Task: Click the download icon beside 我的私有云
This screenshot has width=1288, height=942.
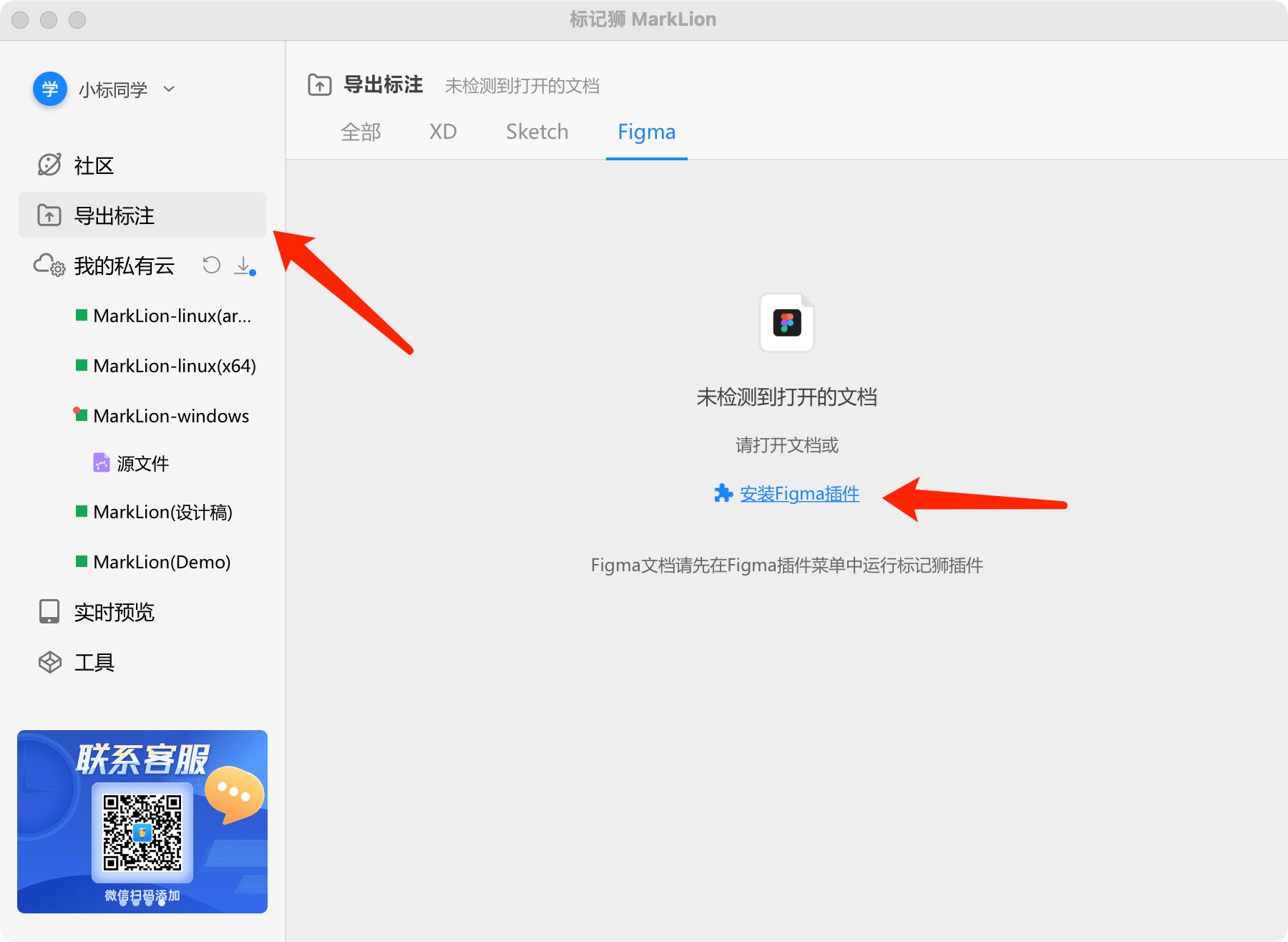Action: [243, 266]
